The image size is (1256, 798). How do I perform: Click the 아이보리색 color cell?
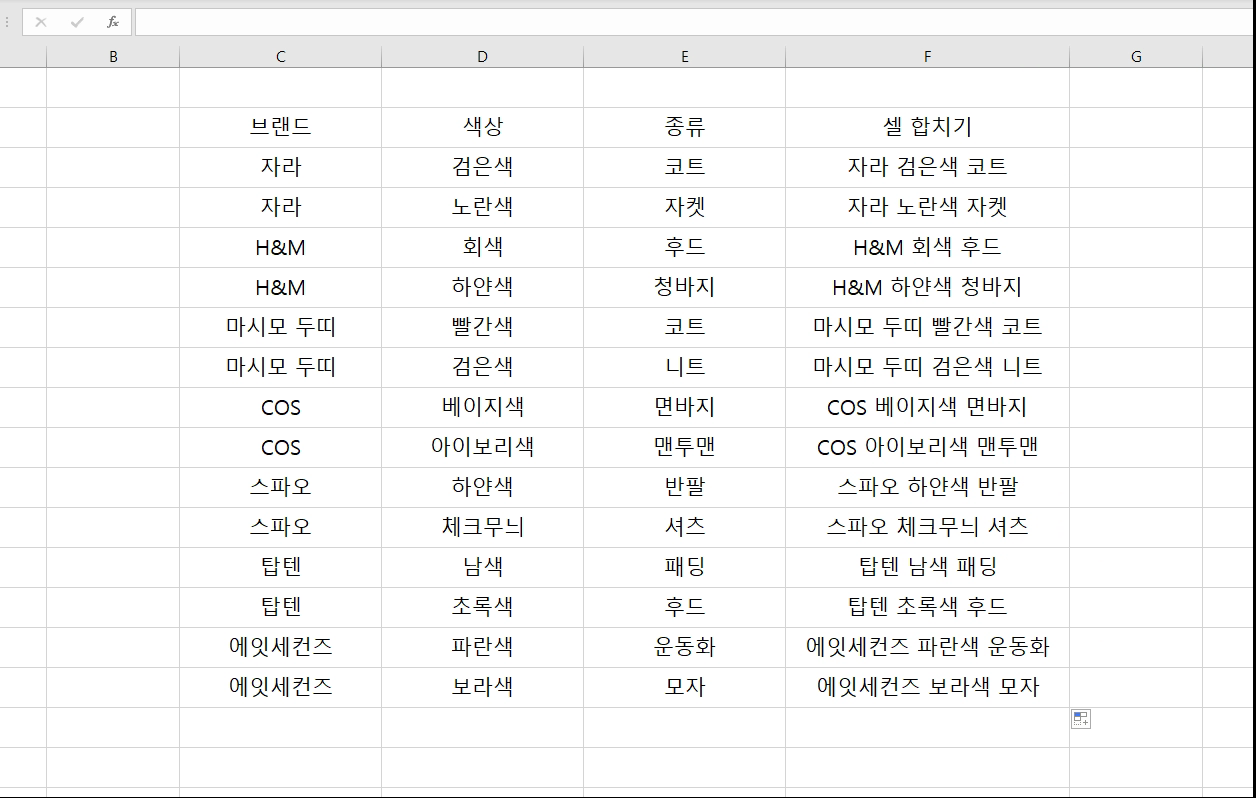click(482, 447)
